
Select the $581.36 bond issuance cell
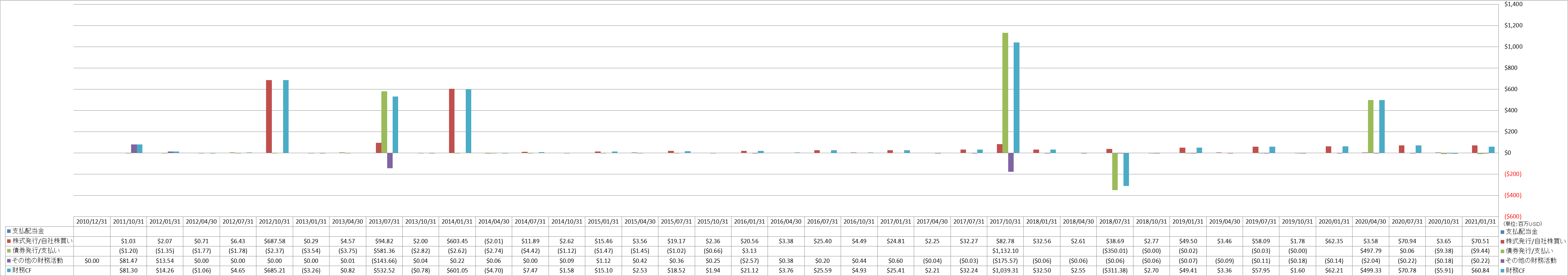coord(384,251)
